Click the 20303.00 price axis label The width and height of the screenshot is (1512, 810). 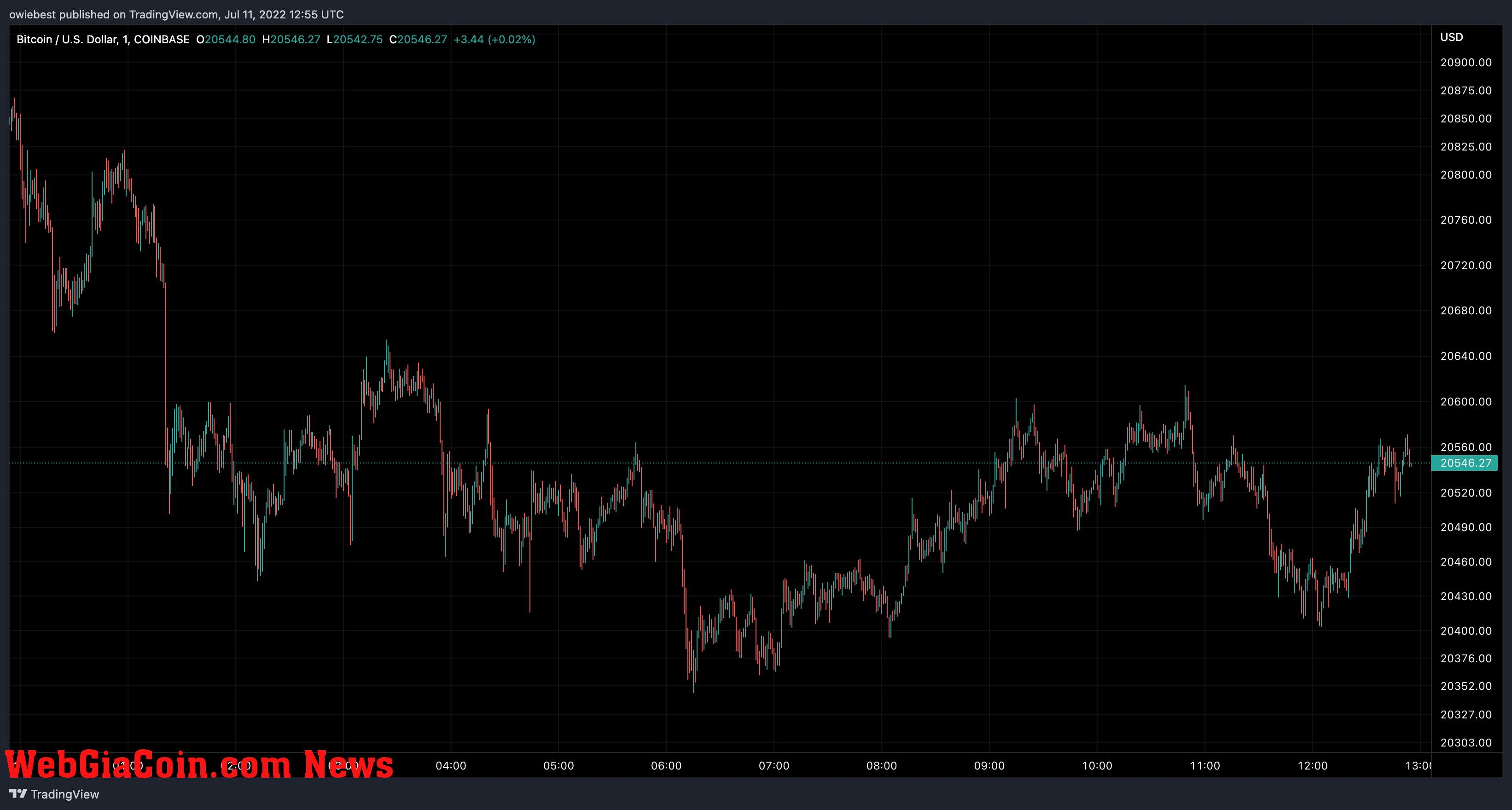(1465, 742)
